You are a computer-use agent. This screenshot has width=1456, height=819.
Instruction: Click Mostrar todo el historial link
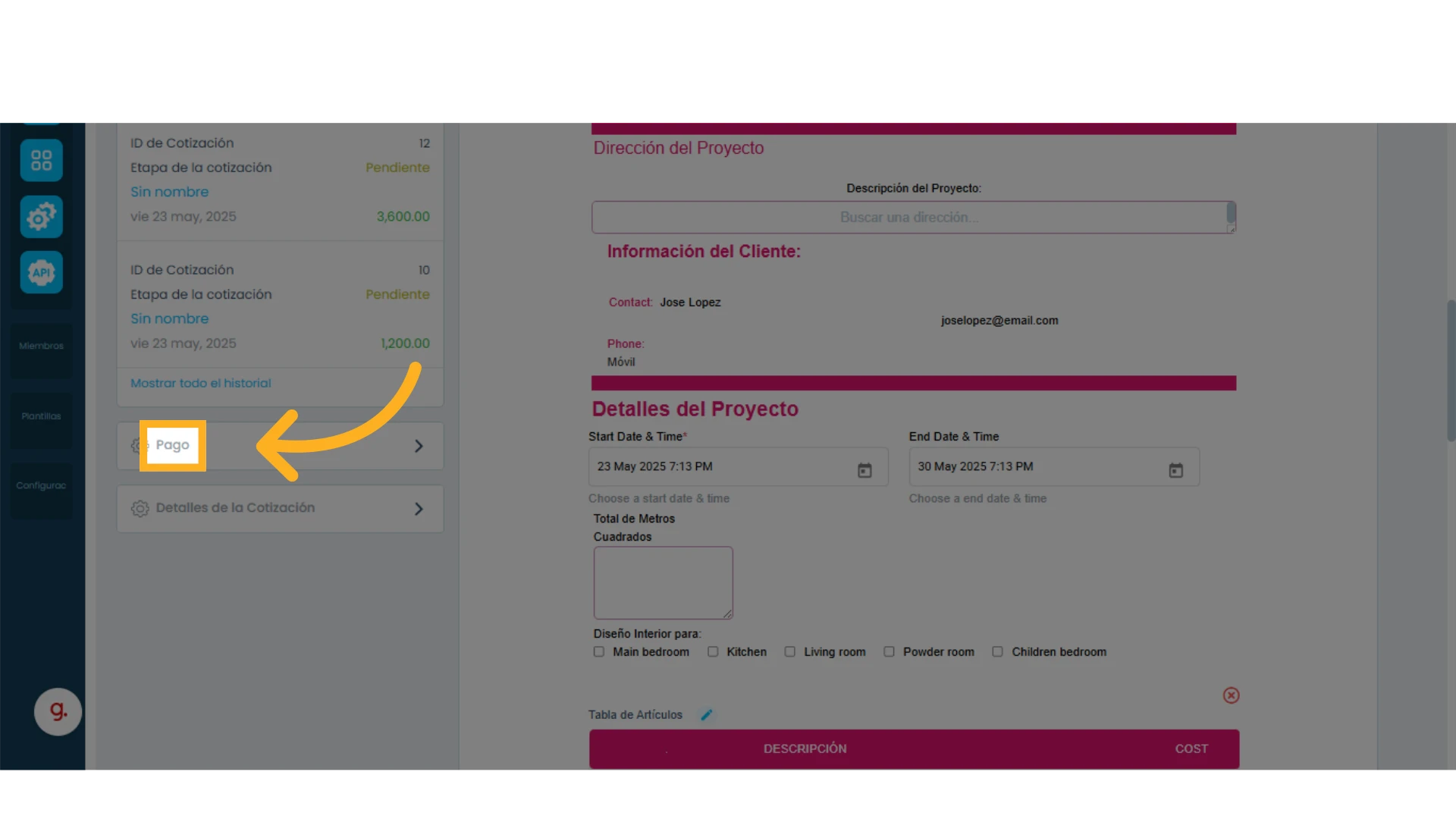click(200, 383)
